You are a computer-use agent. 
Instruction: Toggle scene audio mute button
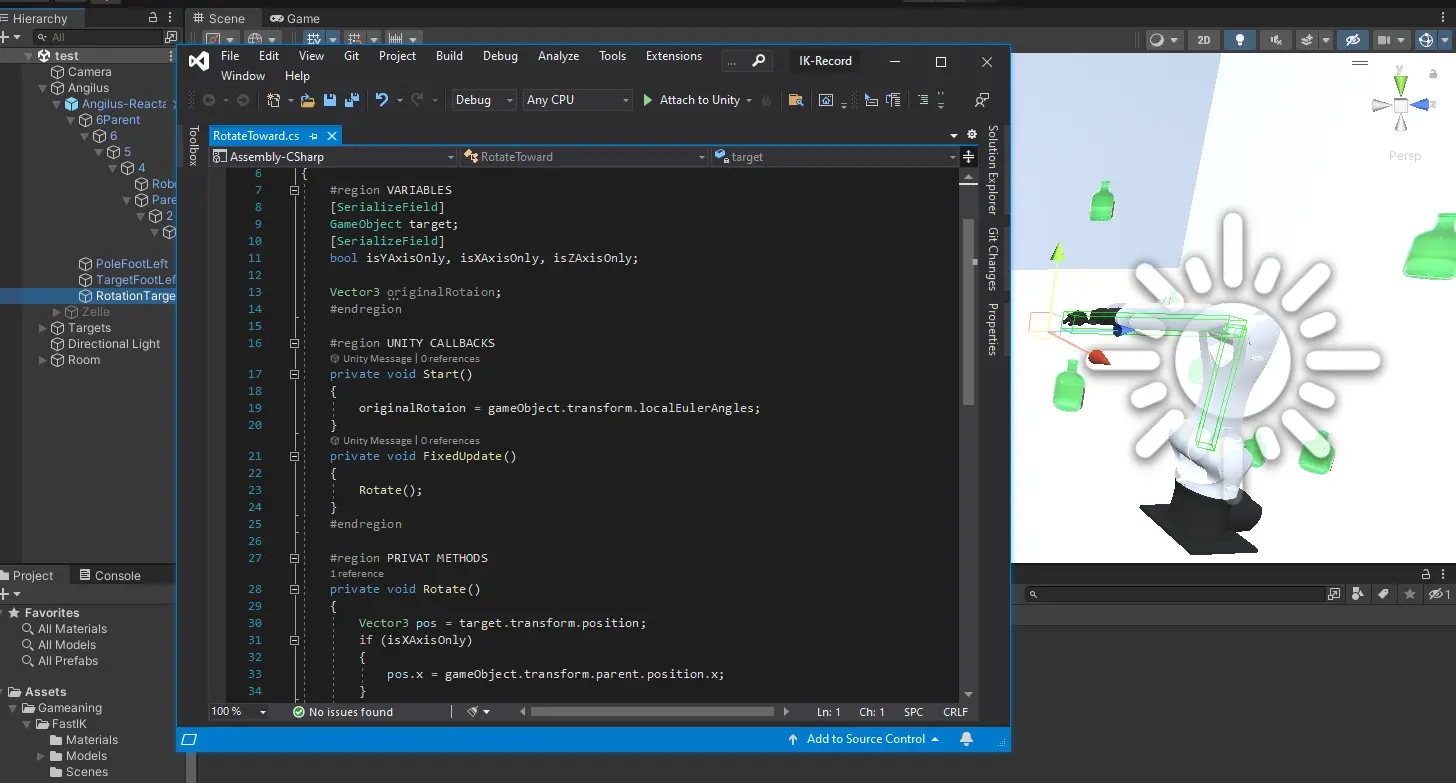[1275, 40]
